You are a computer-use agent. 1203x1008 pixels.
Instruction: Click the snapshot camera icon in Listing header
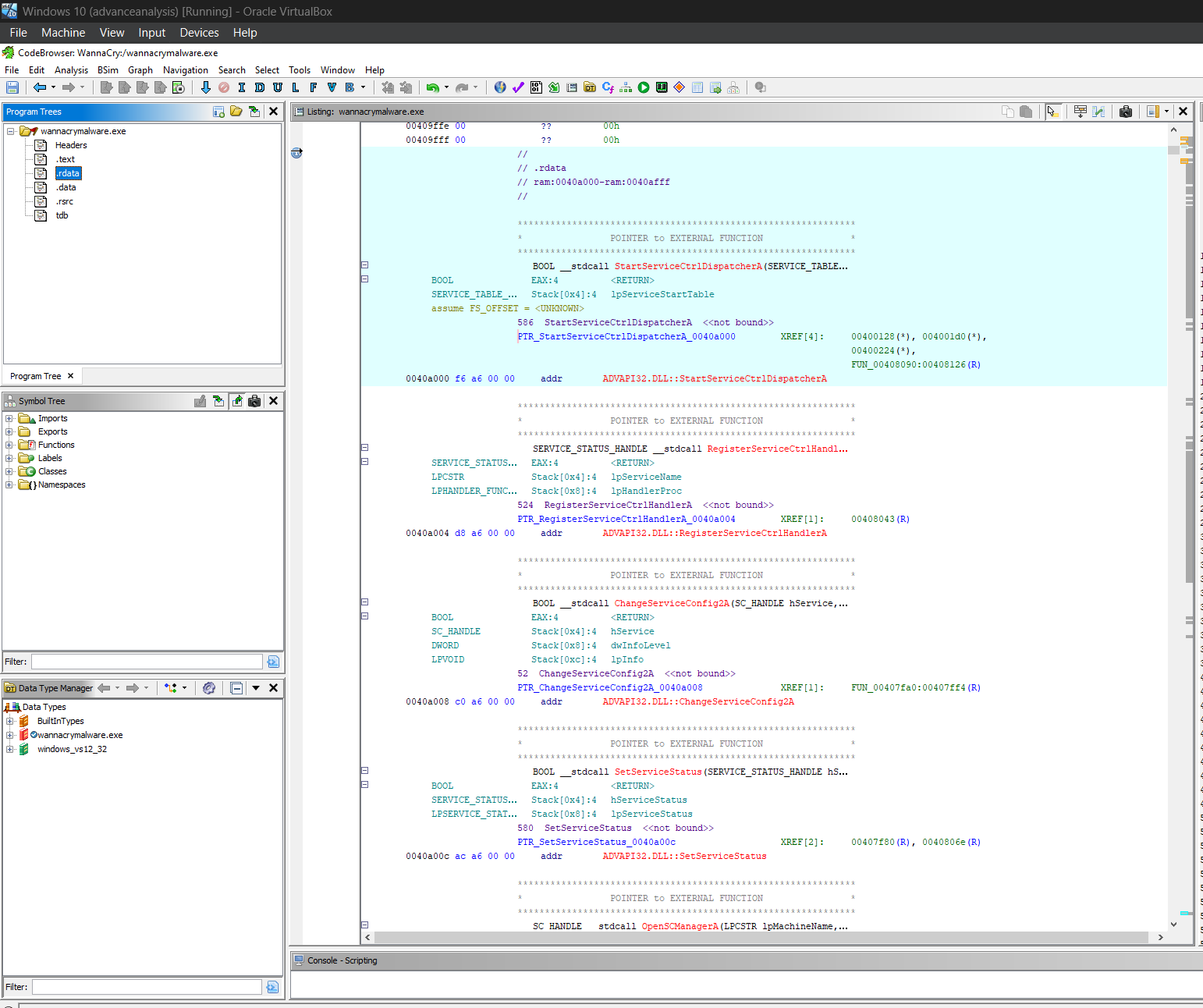coord(1126,112)
